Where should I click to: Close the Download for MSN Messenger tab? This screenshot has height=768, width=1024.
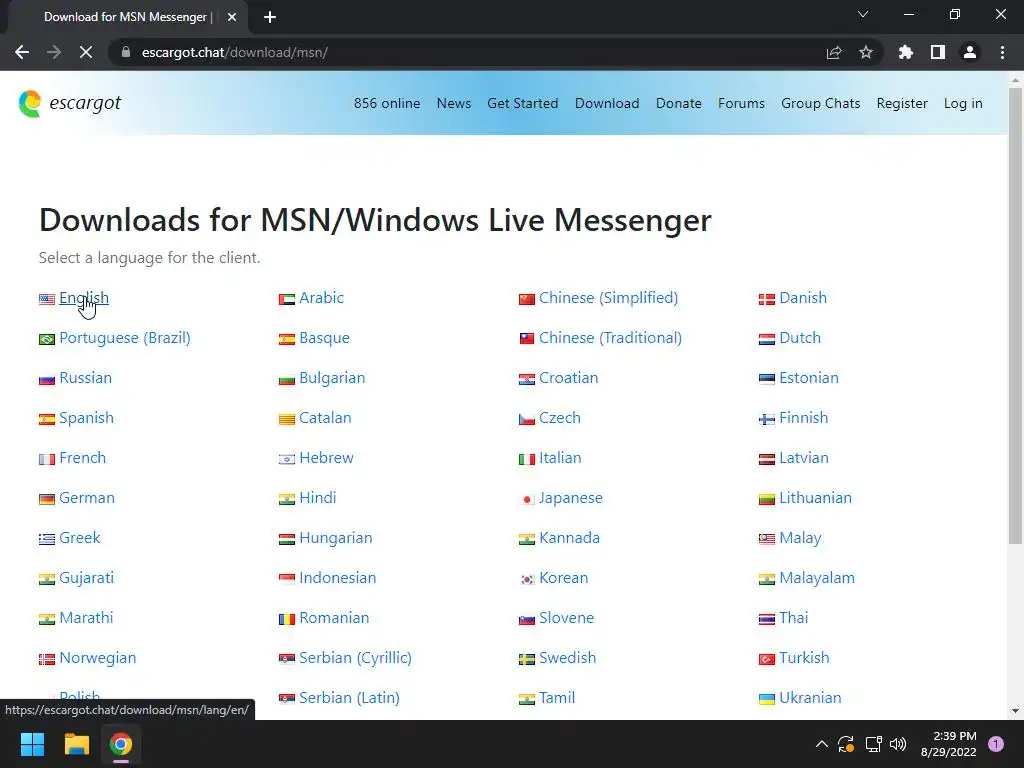(232, 17)
